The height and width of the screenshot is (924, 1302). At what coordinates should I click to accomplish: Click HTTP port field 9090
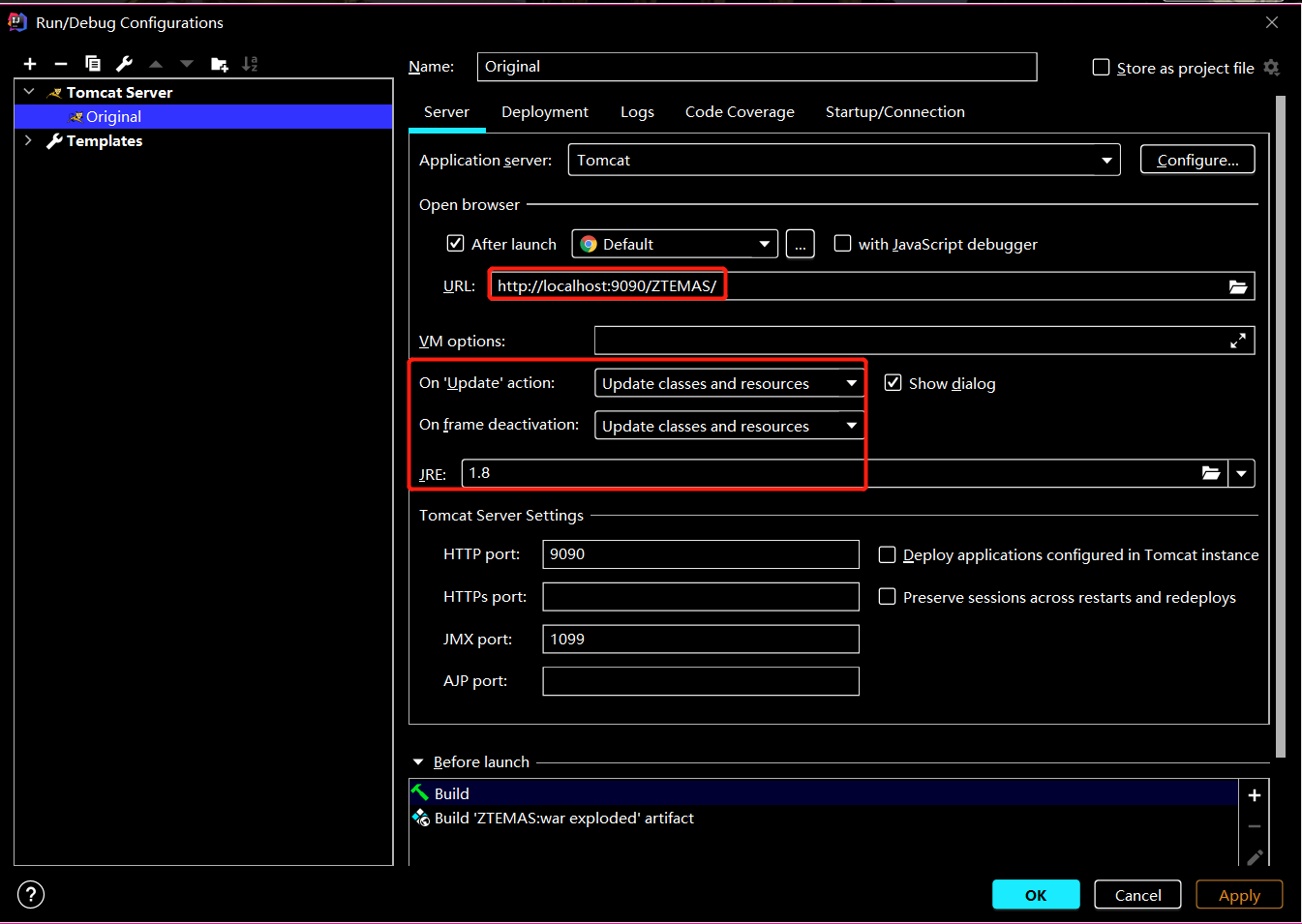(701, 554)
